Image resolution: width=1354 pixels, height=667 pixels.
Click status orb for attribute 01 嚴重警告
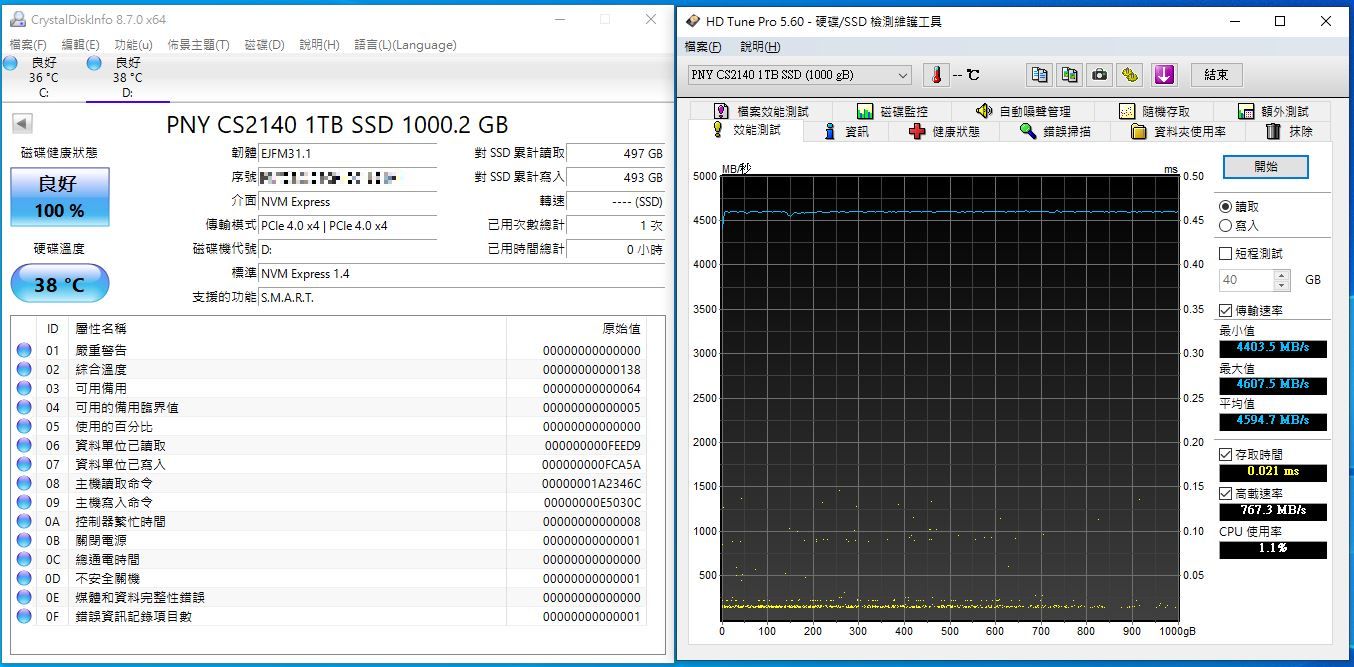click(24, 351)
